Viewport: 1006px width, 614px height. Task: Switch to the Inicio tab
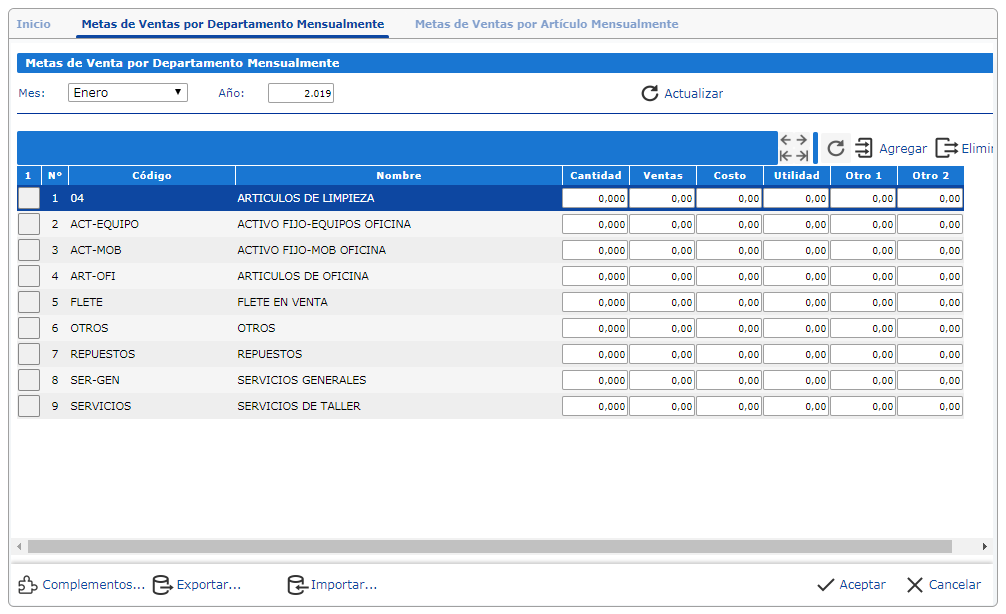[x=34, y=24]
